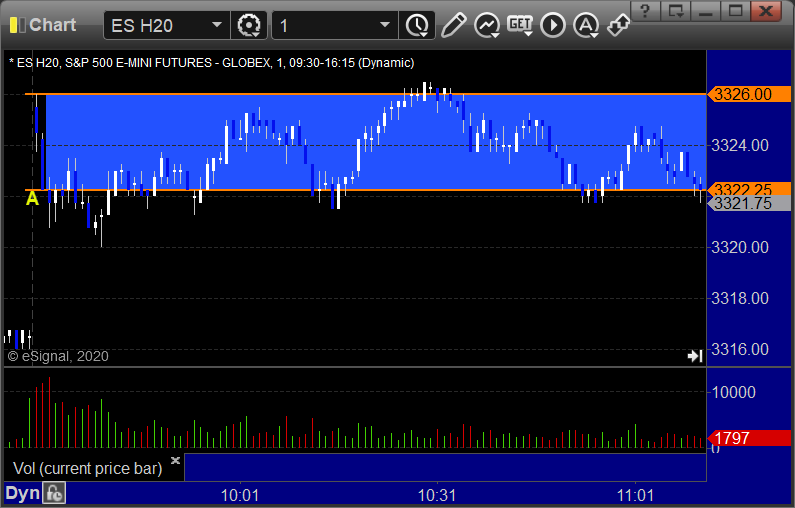
Task: Click the pop-out window dropdown button
Action: [x=676, y=11]
